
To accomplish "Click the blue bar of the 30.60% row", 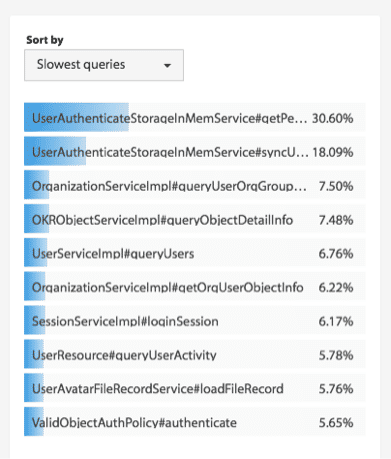I will [x=76, y=117].
